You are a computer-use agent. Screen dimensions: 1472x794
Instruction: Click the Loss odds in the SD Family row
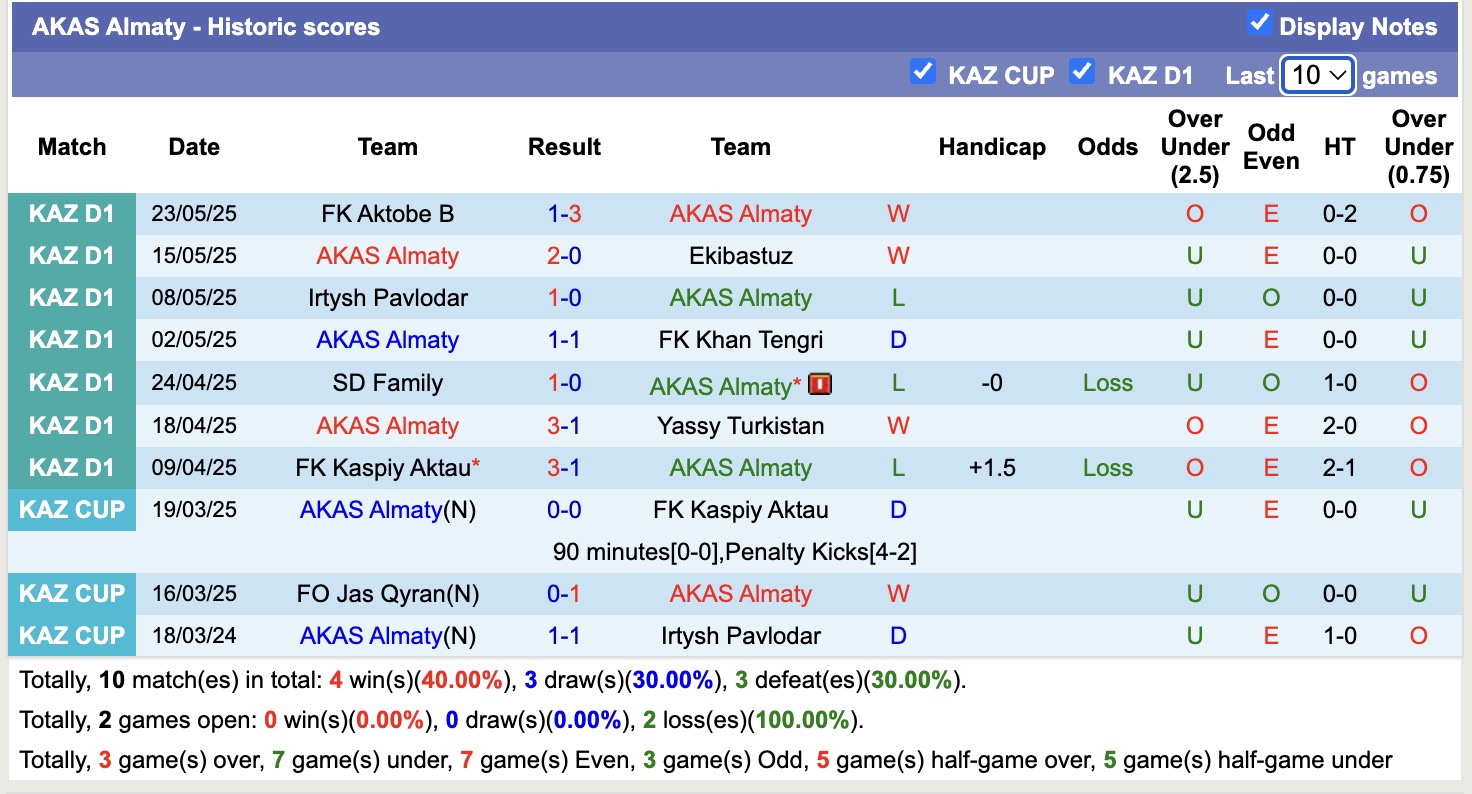pyautogui.click(x=1107, y=383)
